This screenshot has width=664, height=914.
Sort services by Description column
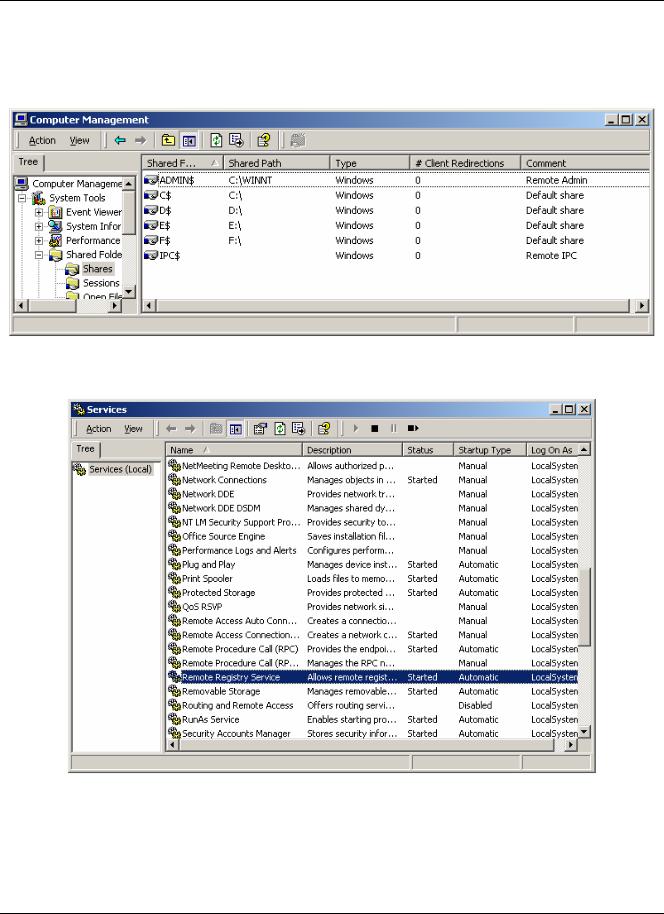point(353,450)
